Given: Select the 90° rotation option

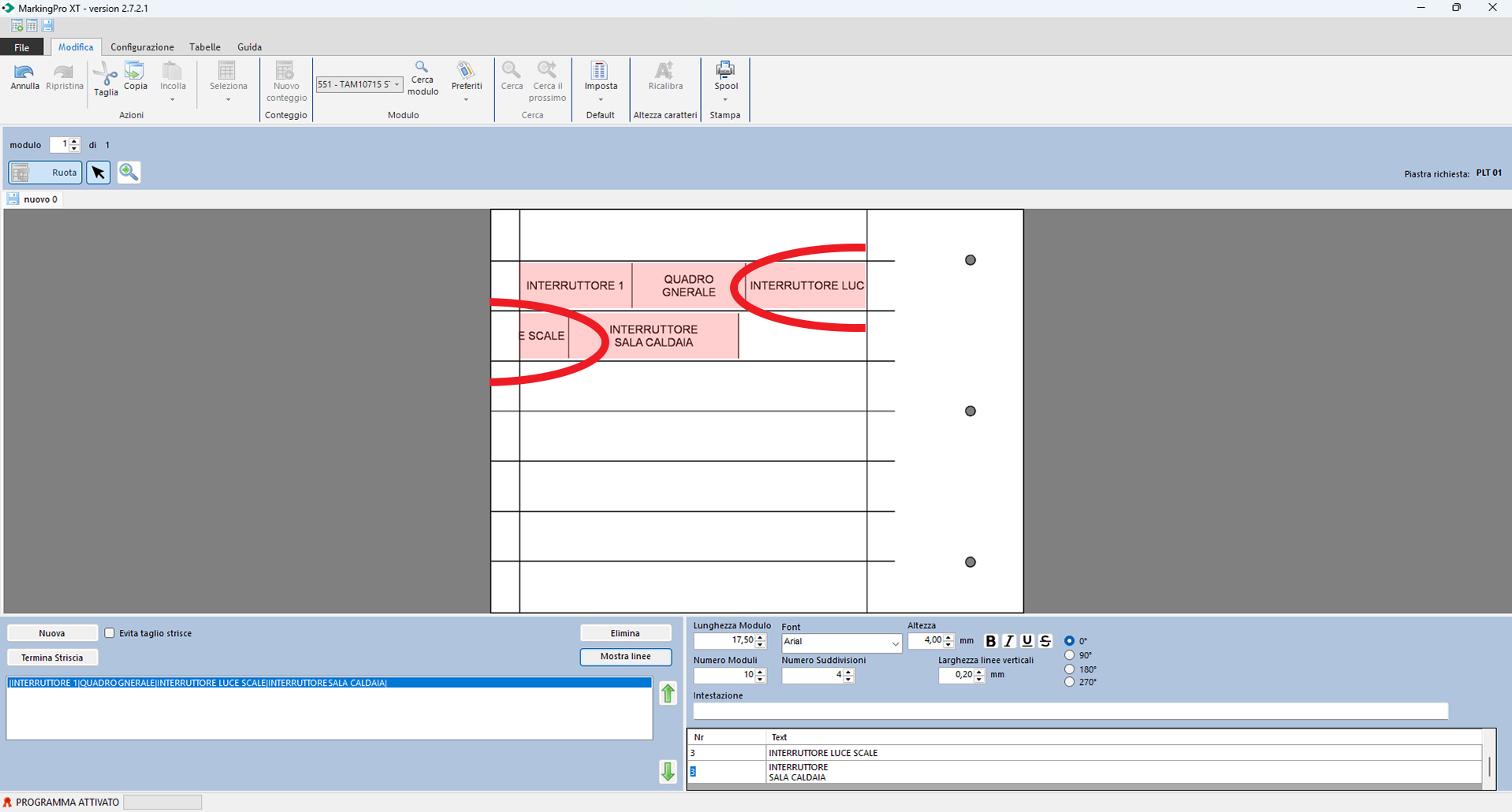Looking at the screenshot, I should point(1070,655).
